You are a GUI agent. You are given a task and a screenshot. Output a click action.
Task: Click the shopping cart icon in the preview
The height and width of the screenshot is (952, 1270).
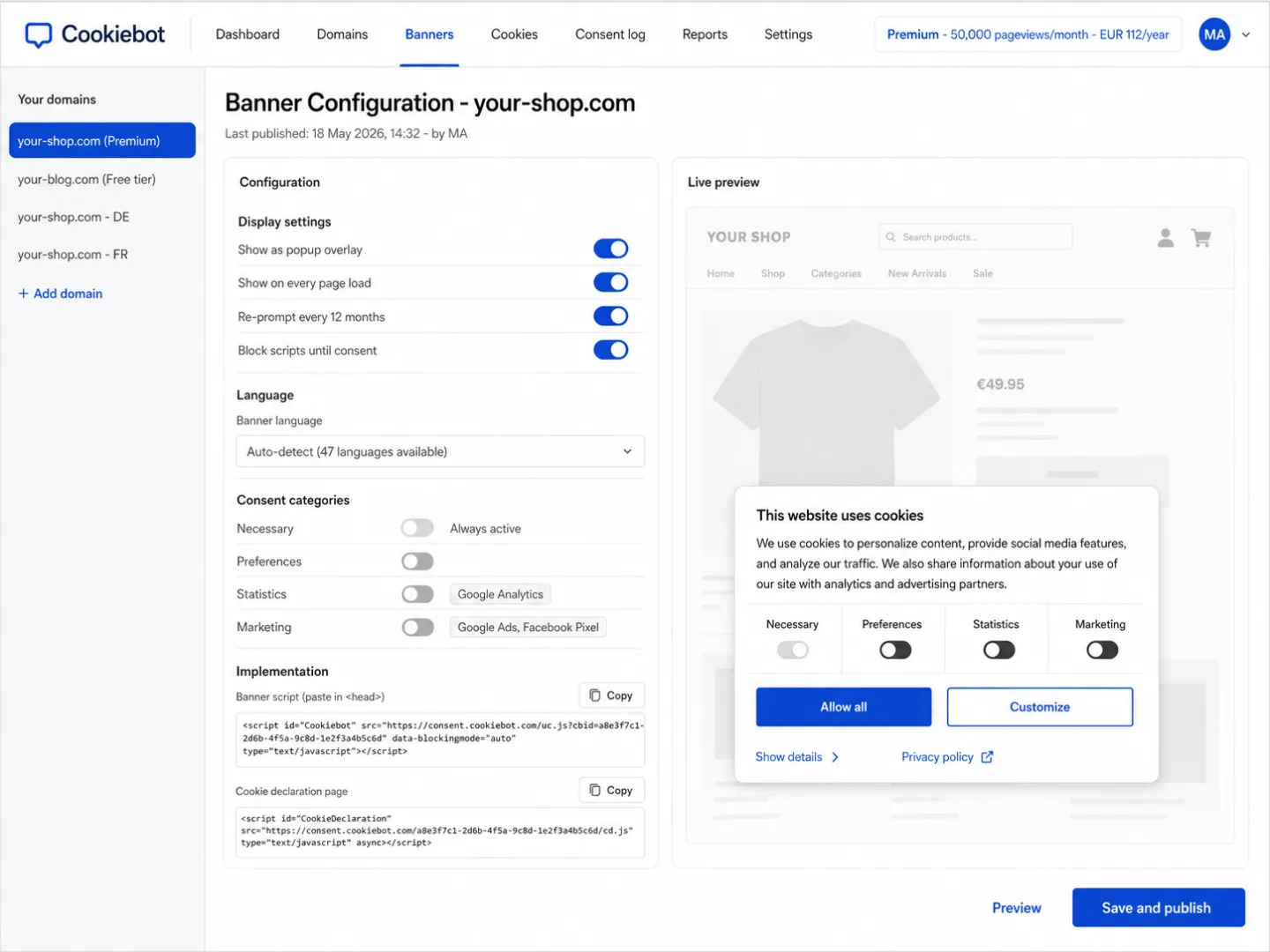tap(1200, 237)
